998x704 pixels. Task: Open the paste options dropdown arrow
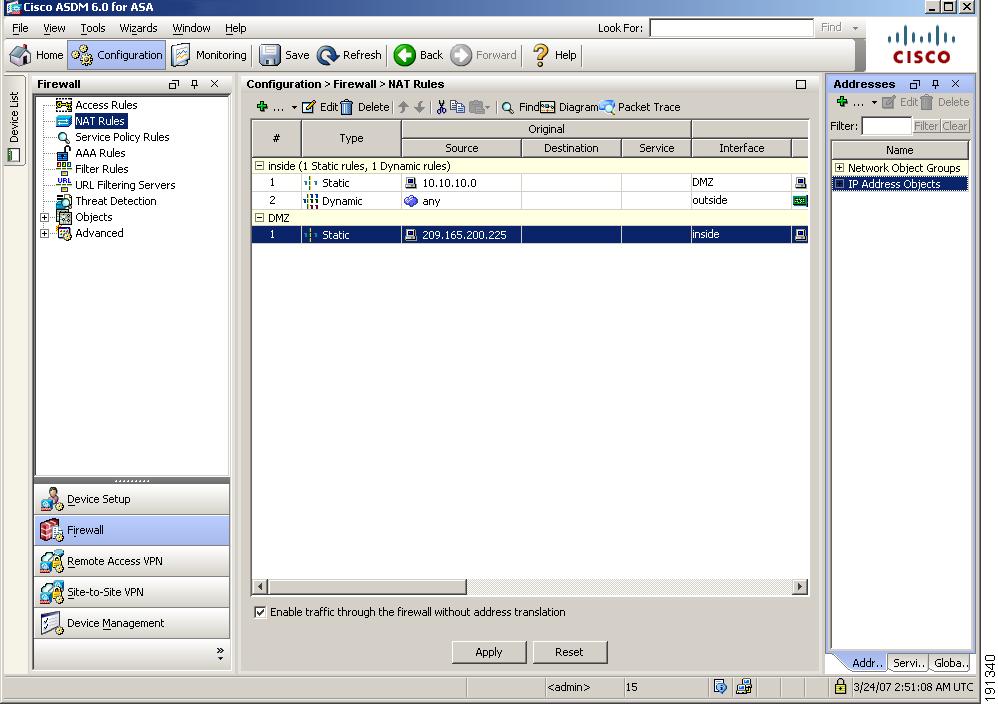pyautogui.click(x=487, y=108)
